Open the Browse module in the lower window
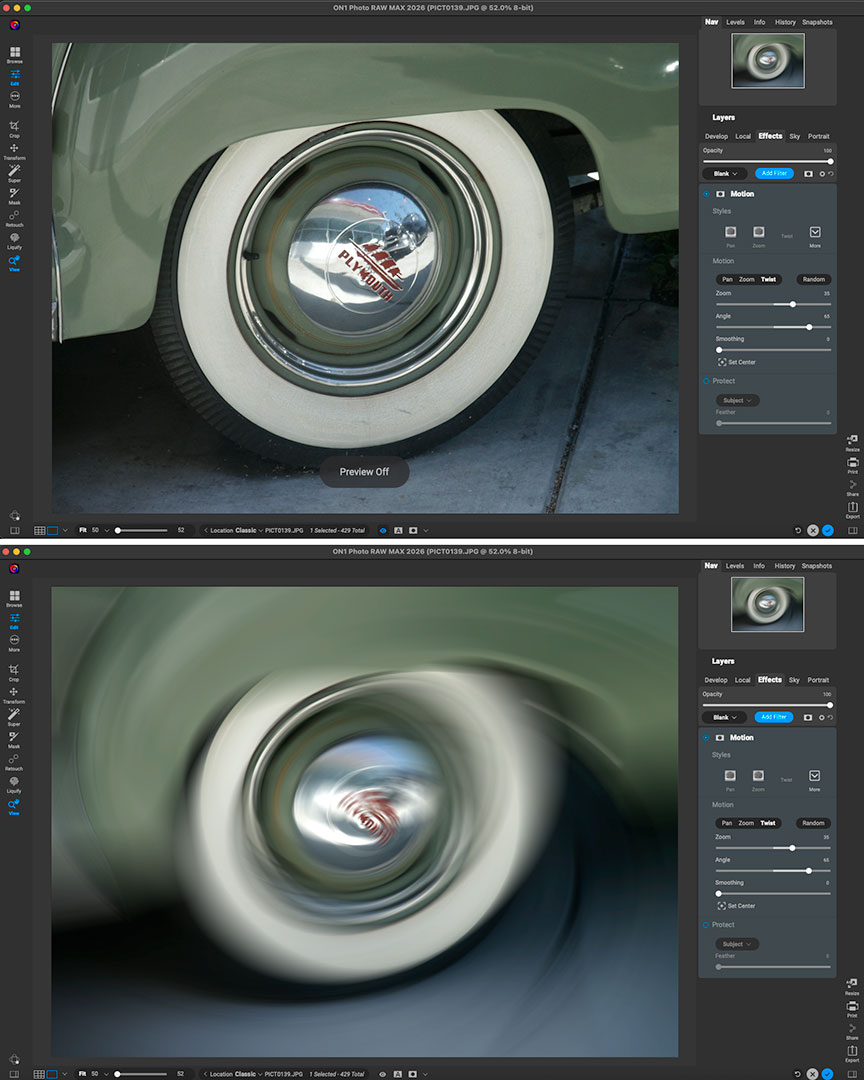 click(15, 597)
